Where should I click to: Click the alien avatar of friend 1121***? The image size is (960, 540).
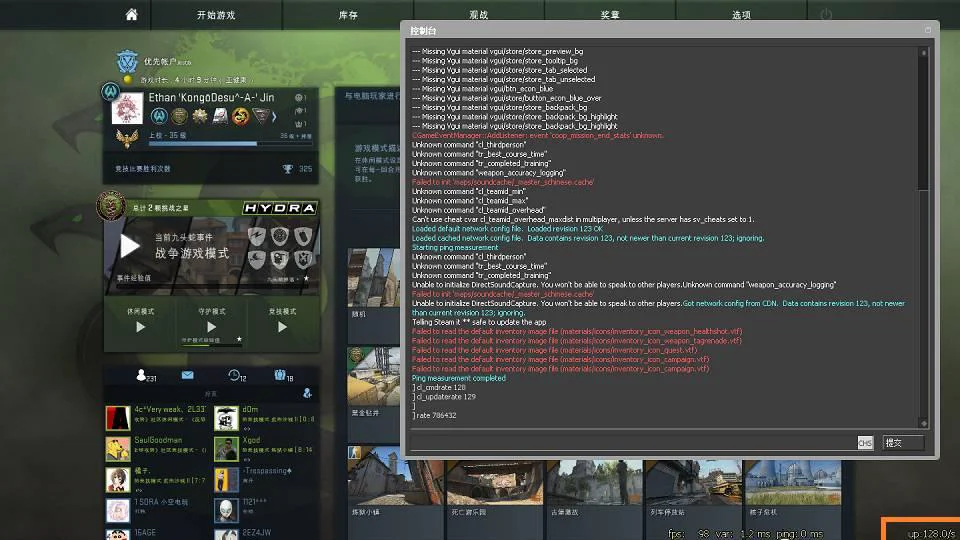(226, 511)
